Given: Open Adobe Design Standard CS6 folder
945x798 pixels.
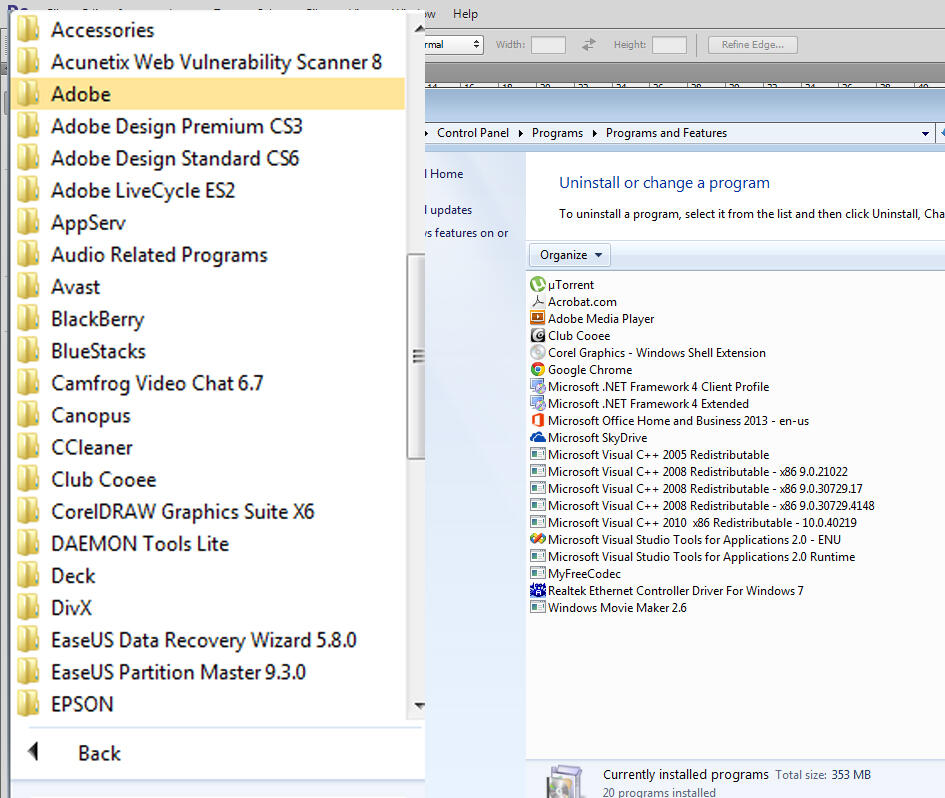Looking at the screenshot, I should click(x=207, y=158).
